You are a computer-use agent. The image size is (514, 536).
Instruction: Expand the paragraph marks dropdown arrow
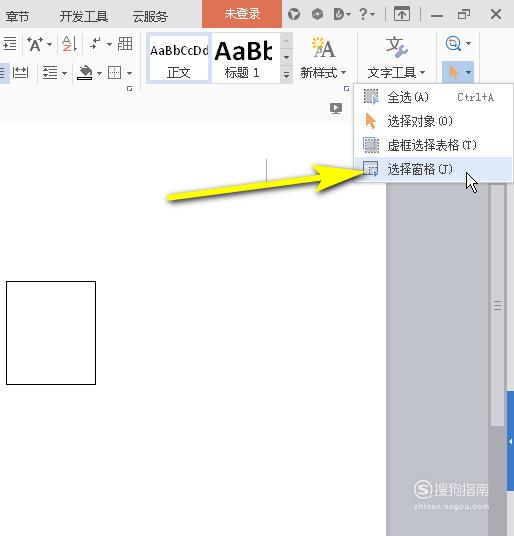click(x=109, y=44)
